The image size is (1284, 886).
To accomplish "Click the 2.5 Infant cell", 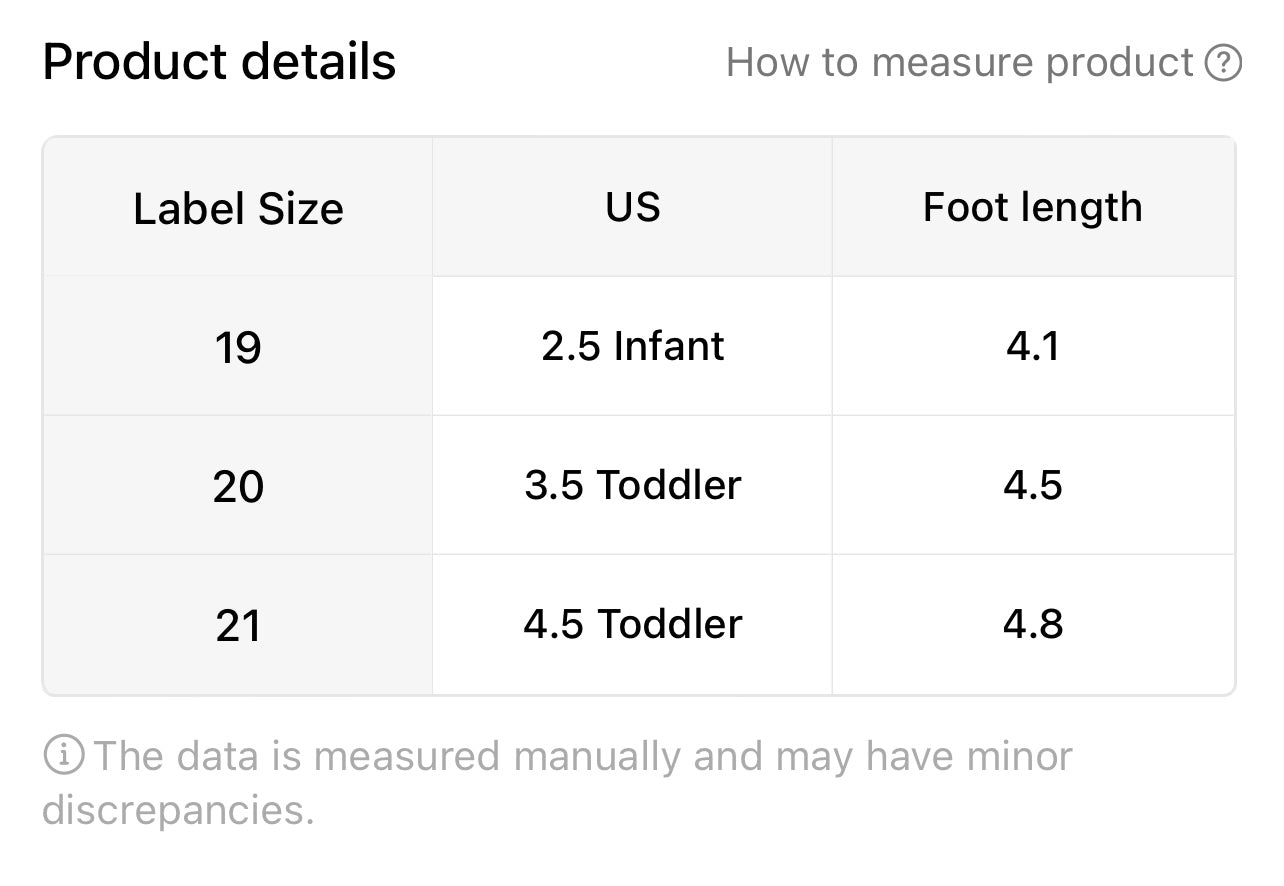I will tap(632, 347).
